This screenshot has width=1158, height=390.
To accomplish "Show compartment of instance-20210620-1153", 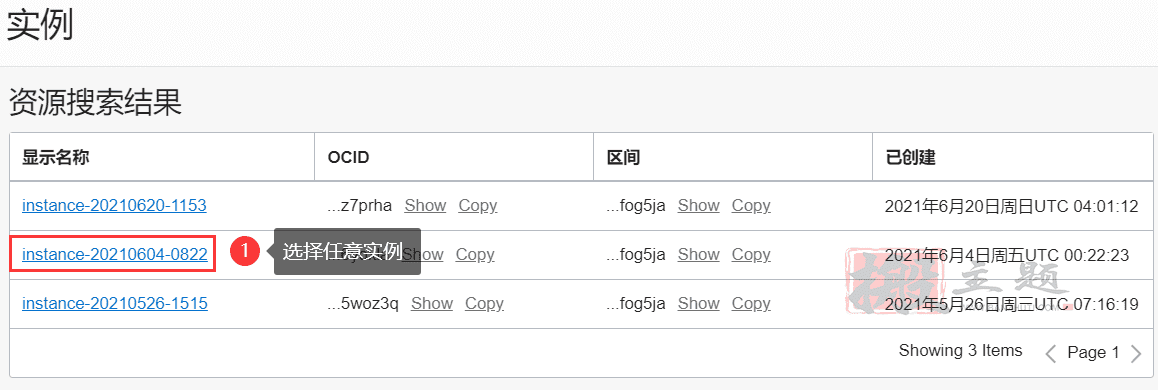I will (699, 205).
